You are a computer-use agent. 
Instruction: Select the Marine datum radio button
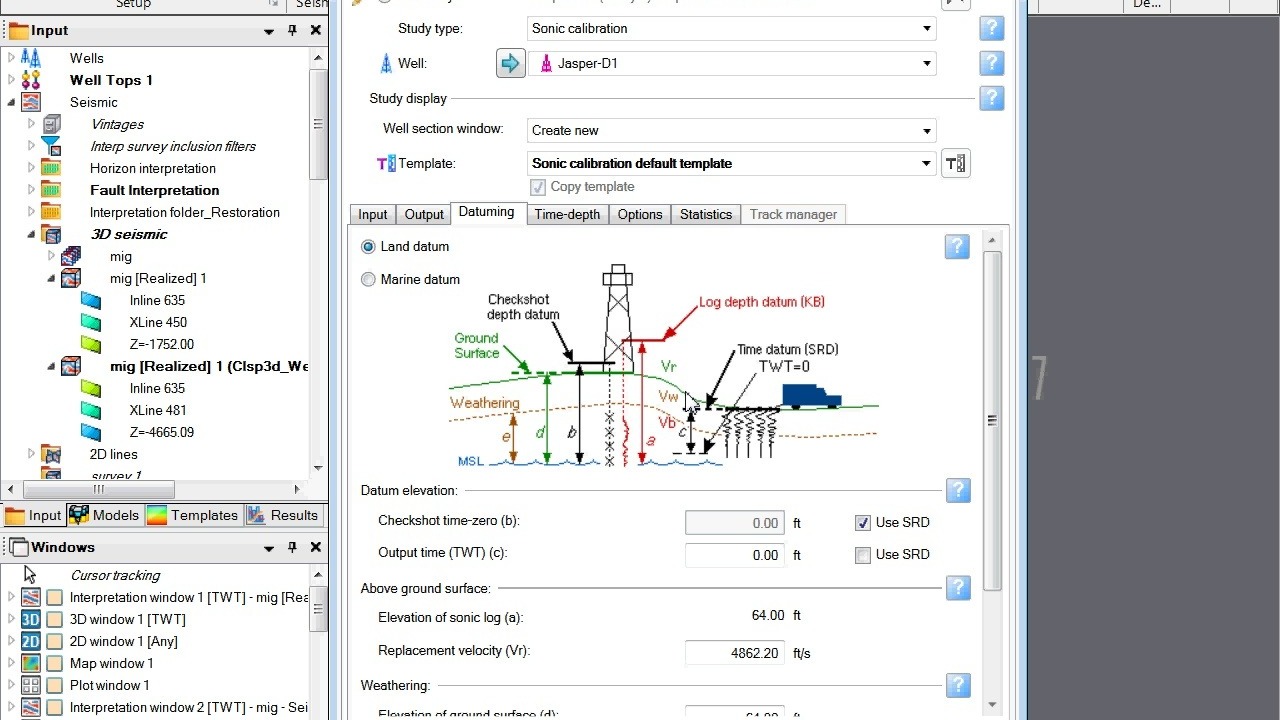(x=368, y=279)
